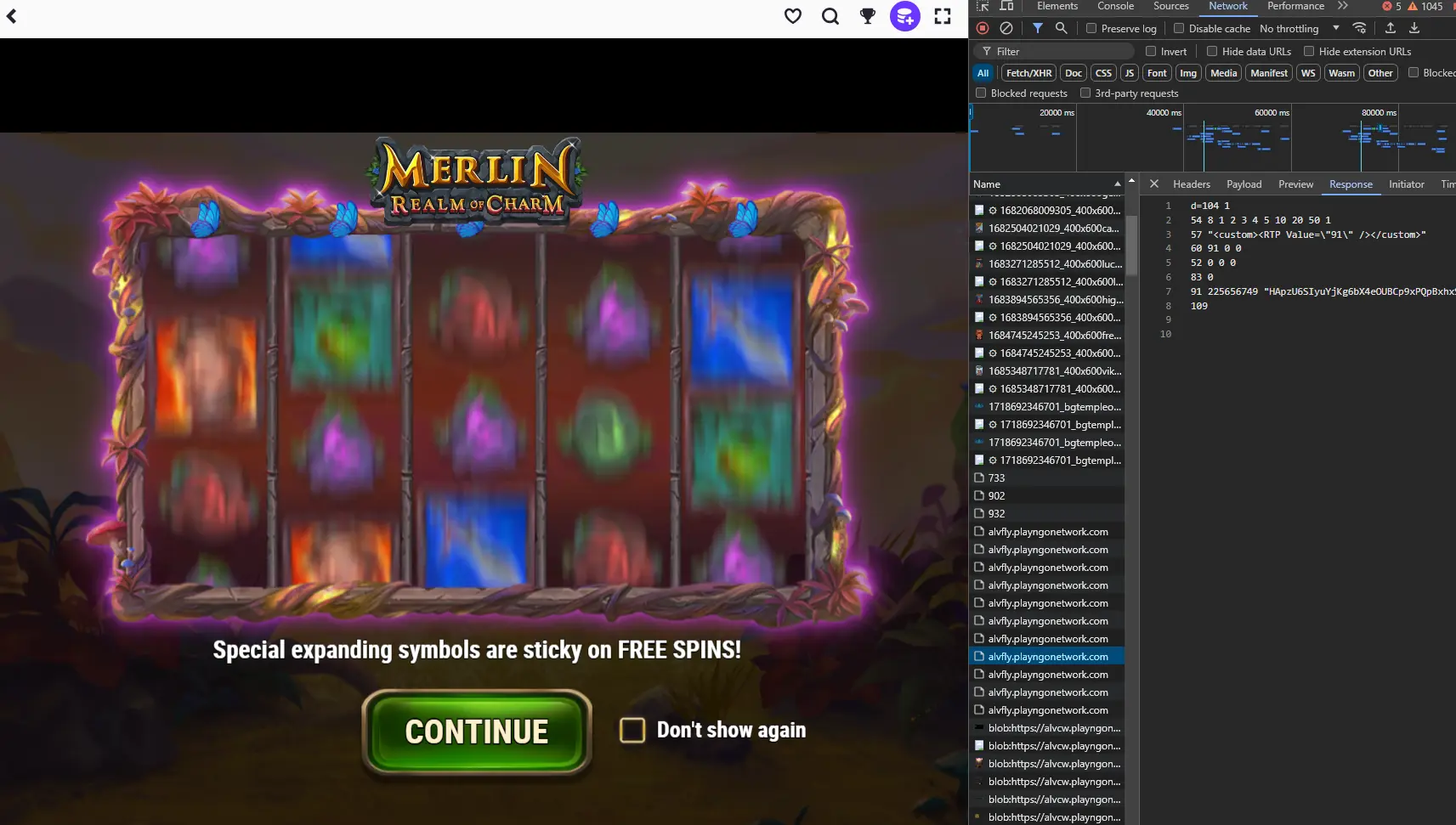The height and width of the screenshot is (825, 1456).
Task: Go back with the left arrow icon
Action: 12,15
